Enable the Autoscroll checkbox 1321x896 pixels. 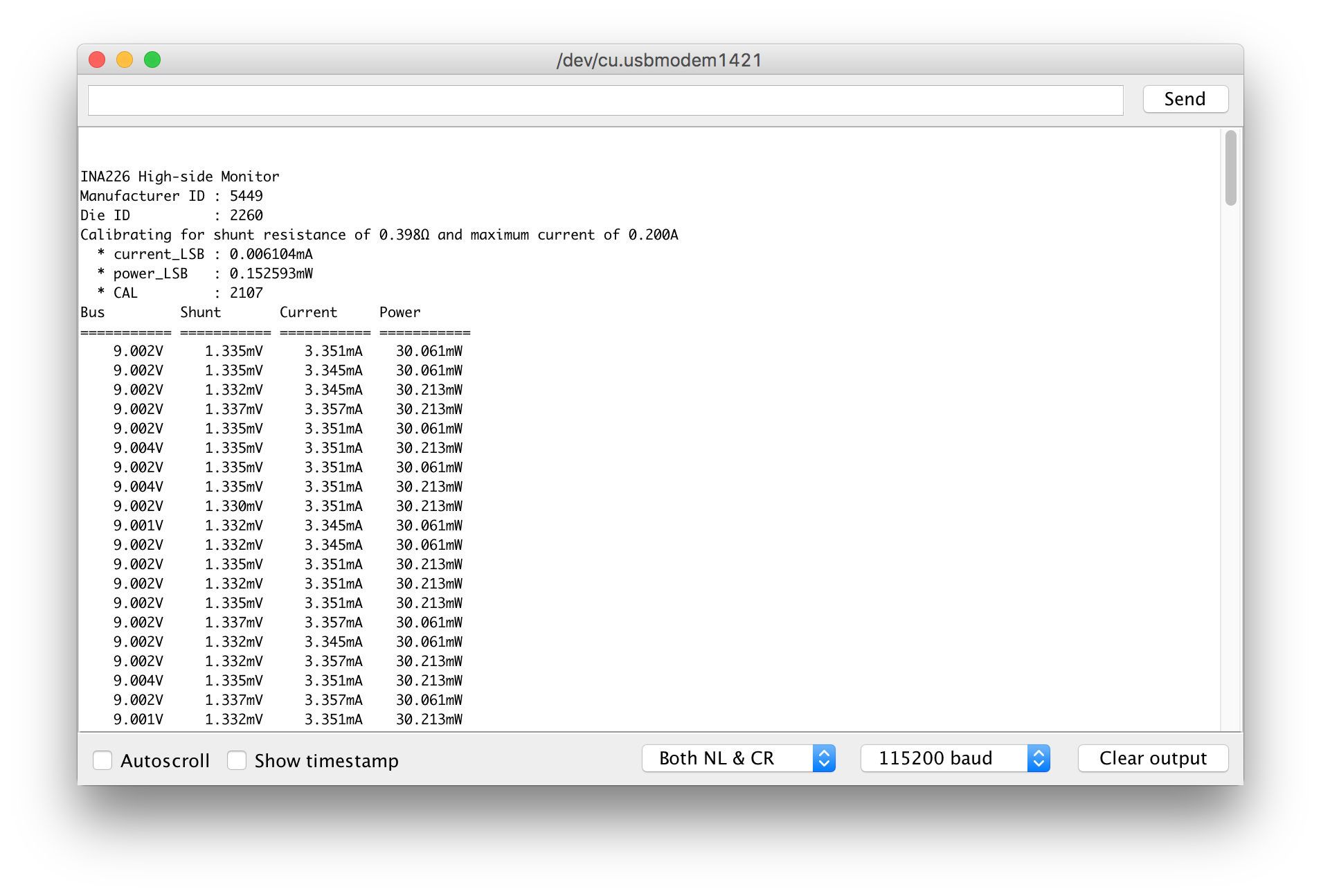pyautogui.click(x=102, y=760)
